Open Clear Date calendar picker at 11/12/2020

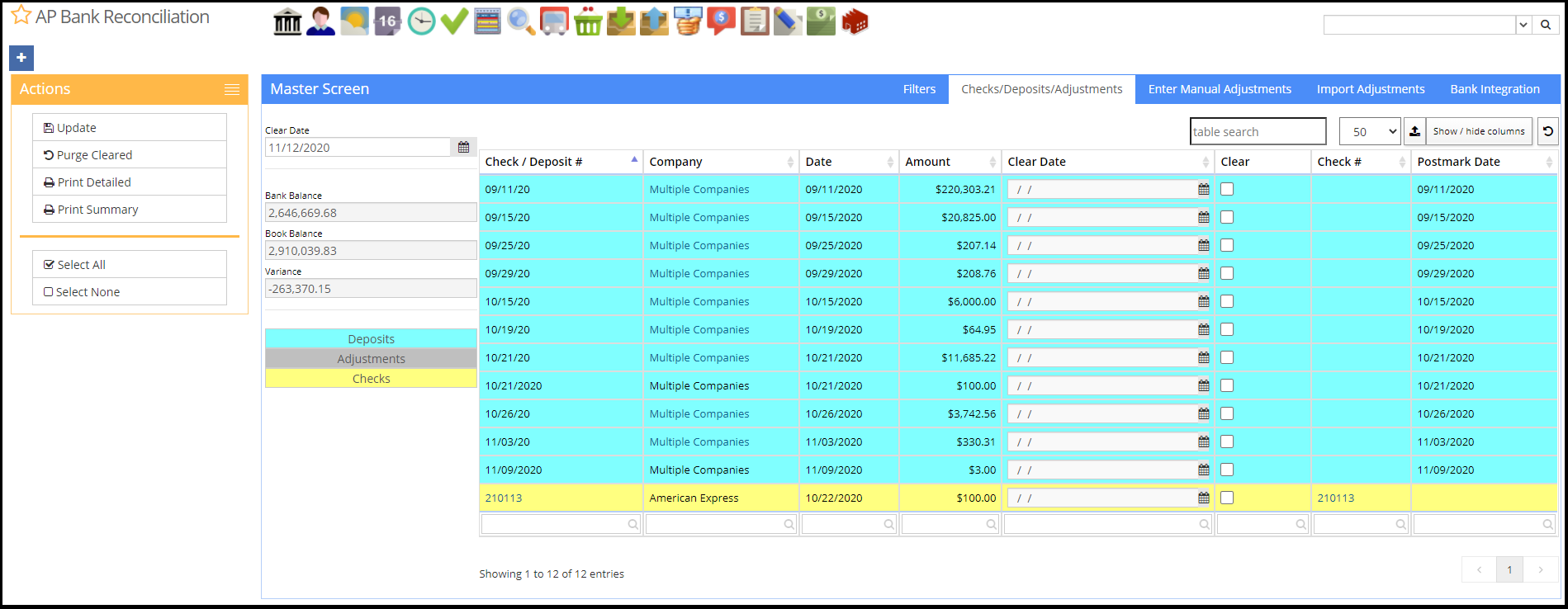tap(463, 147)
